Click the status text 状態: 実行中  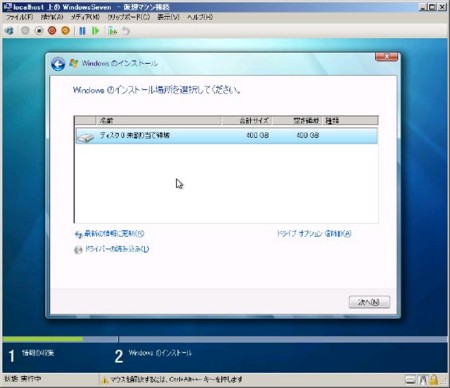tap(23, 379)
